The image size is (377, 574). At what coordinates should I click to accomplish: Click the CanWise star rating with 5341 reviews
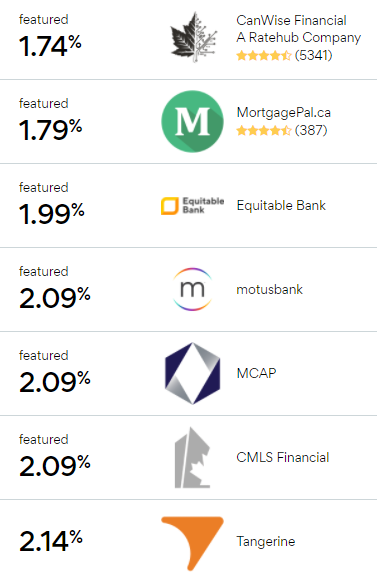(x=284, y=56)
